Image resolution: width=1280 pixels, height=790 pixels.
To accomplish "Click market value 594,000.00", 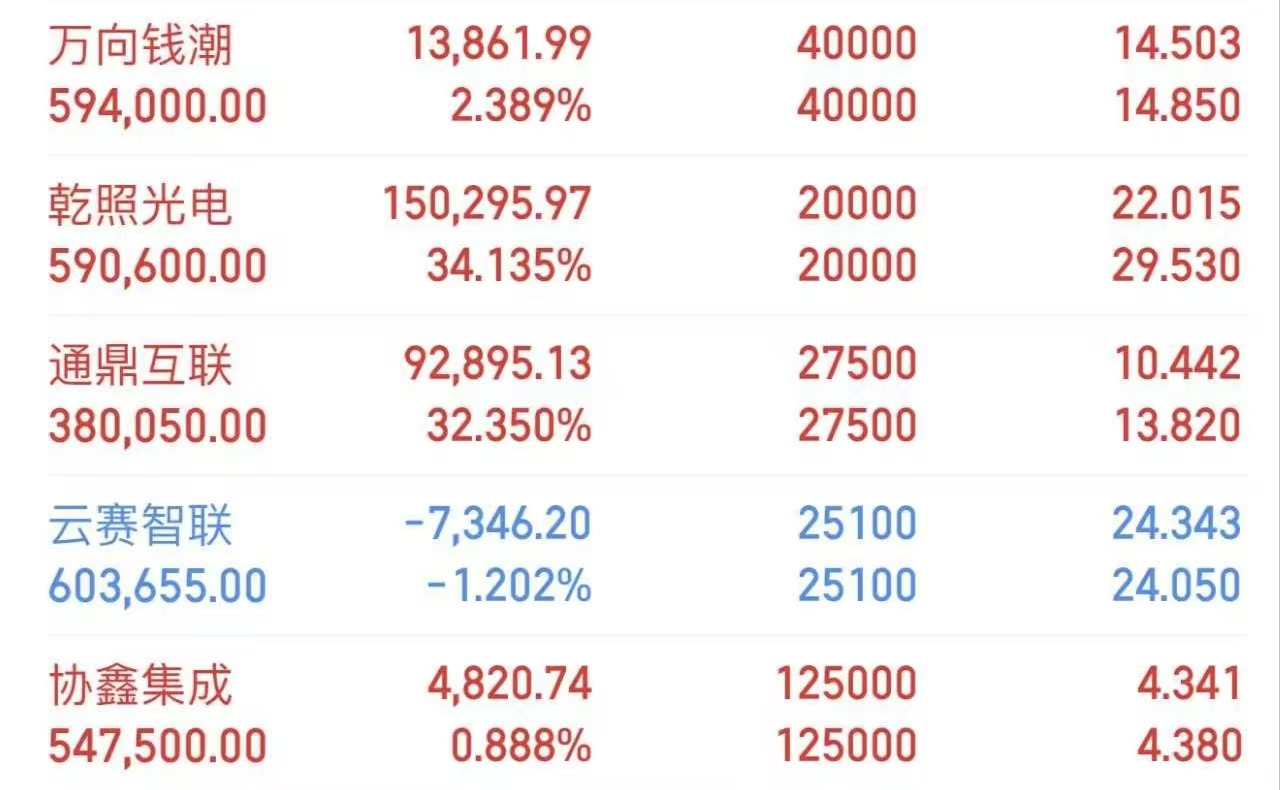I will pyautogui.click(x=158, y=106).
